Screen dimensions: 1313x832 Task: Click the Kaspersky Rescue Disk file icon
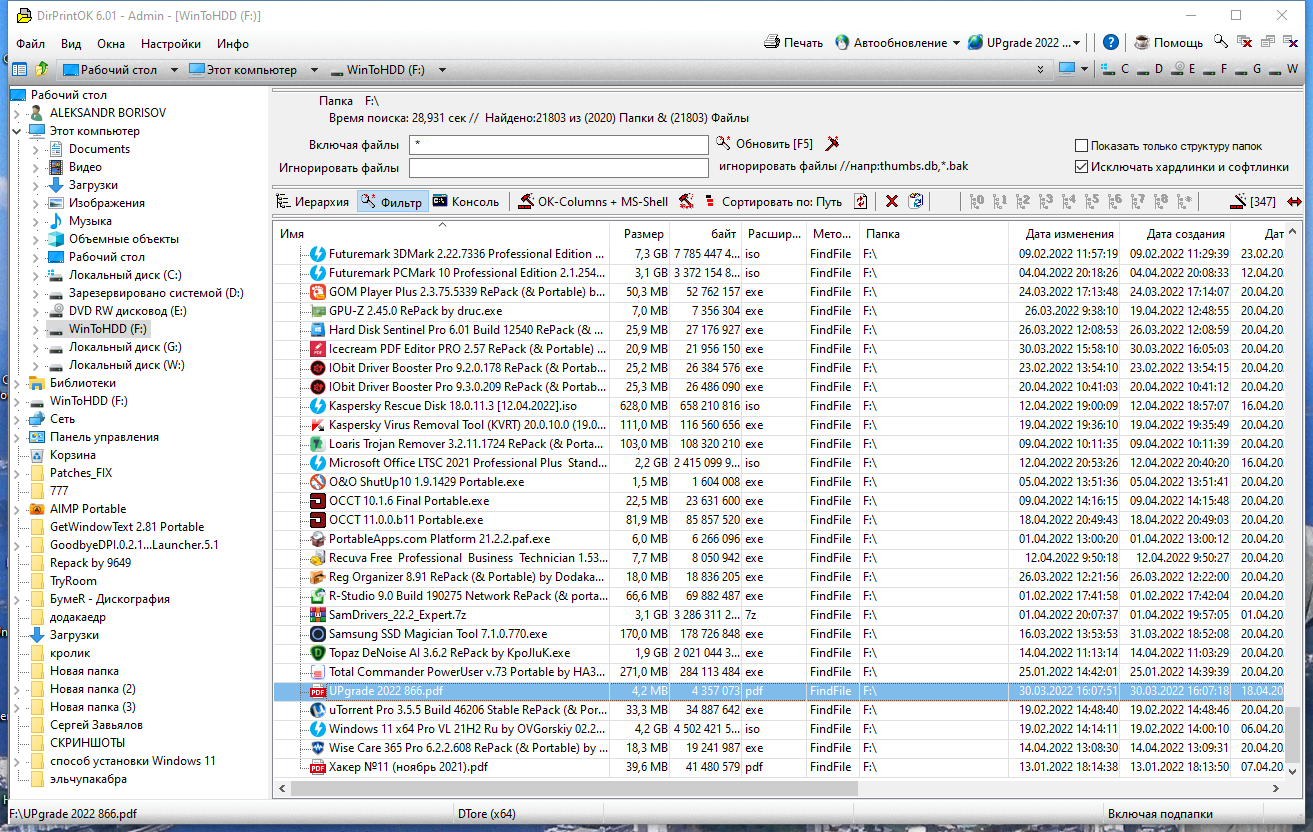tap(318, 406)
